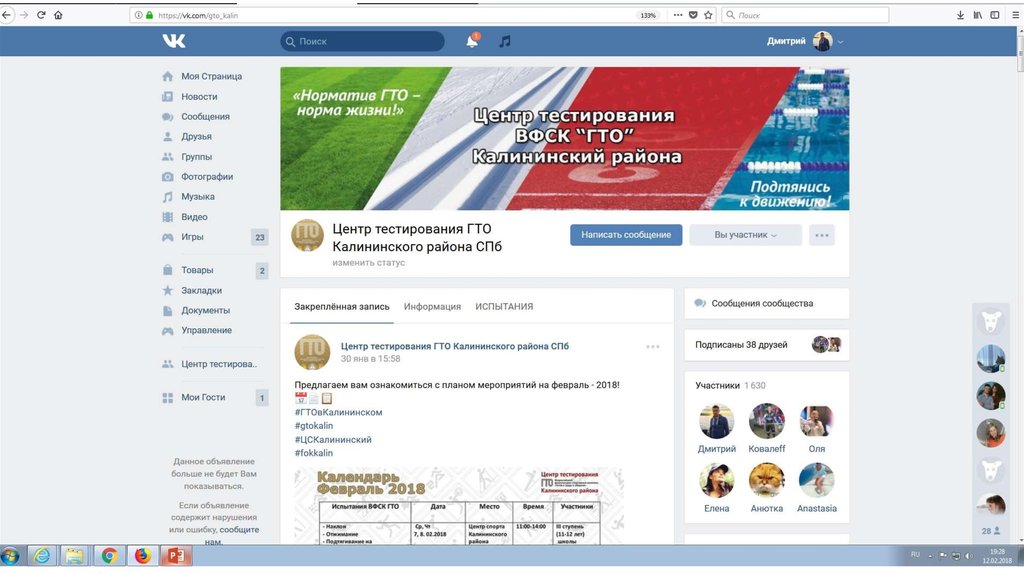
Task: Open the music note player icon
Action: pyautogui.click(x=505, y=41)
